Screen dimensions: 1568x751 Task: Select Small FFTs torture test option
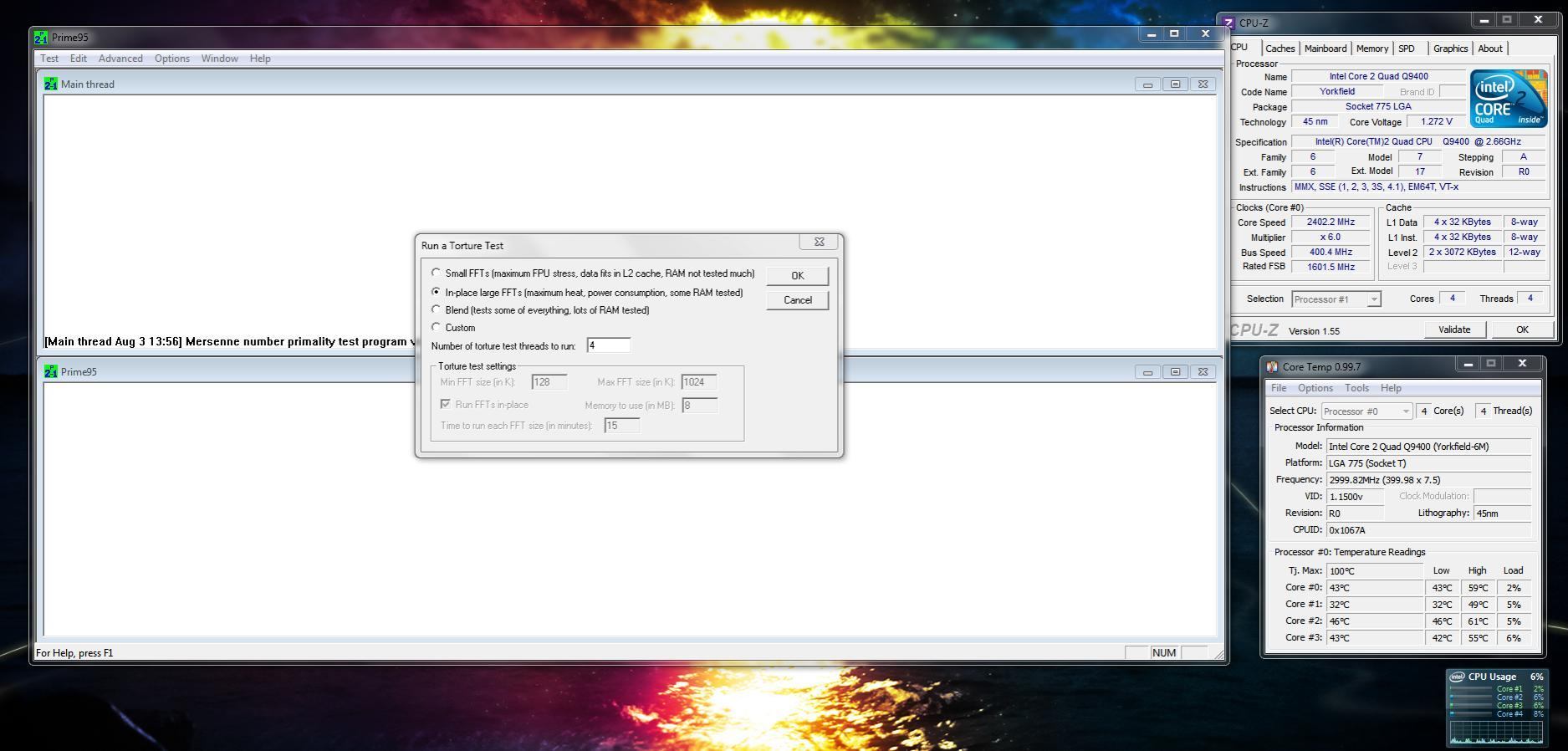436,273
